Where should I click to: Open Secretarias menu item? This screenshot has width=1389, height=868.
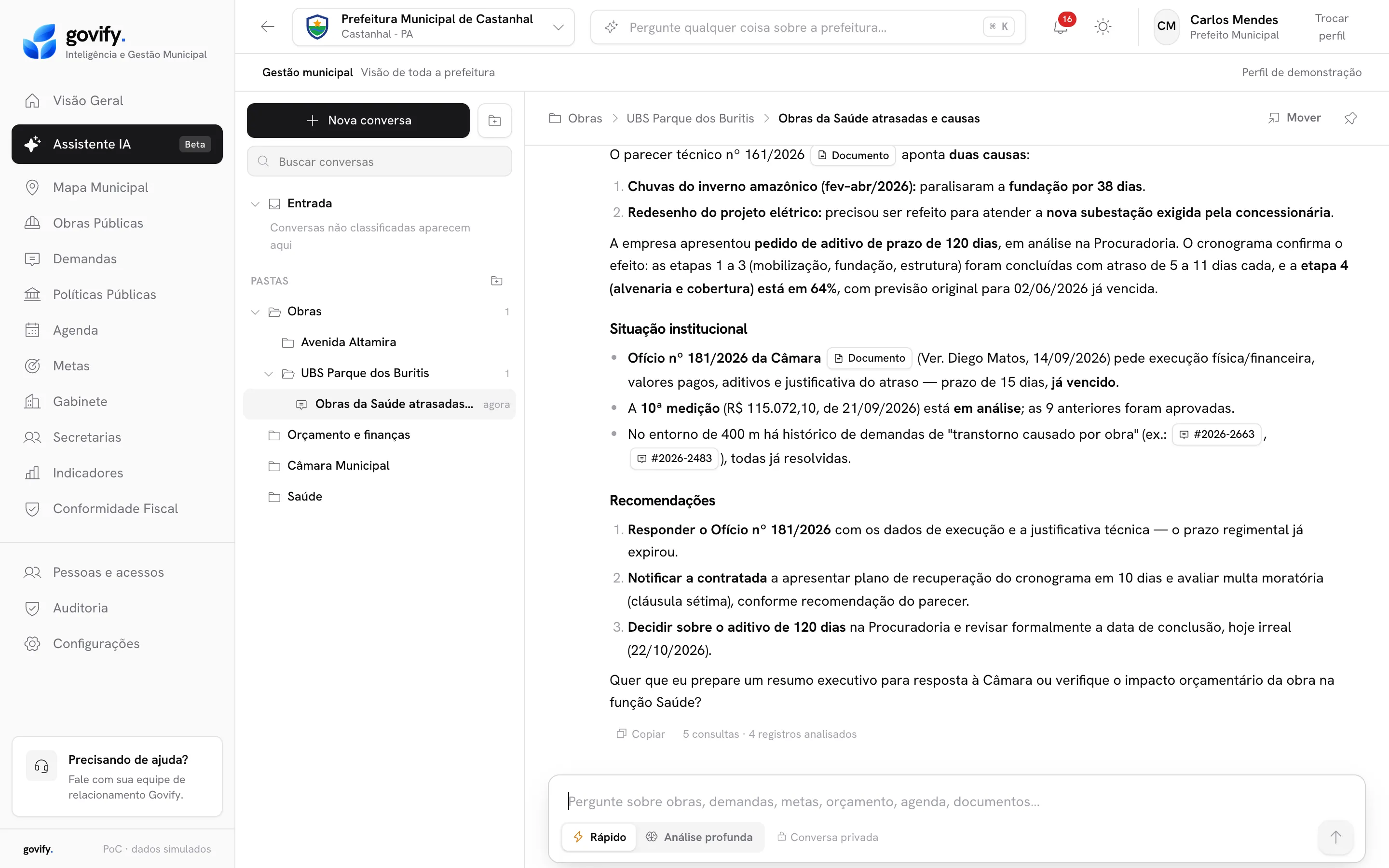click(x=117, y=437)
